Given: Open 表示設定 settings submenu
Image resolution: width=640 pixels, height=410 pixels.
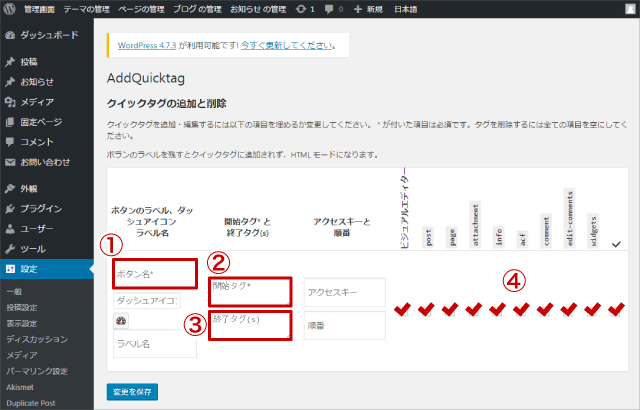Looking at the screenshot, I should tap(22, 323).
